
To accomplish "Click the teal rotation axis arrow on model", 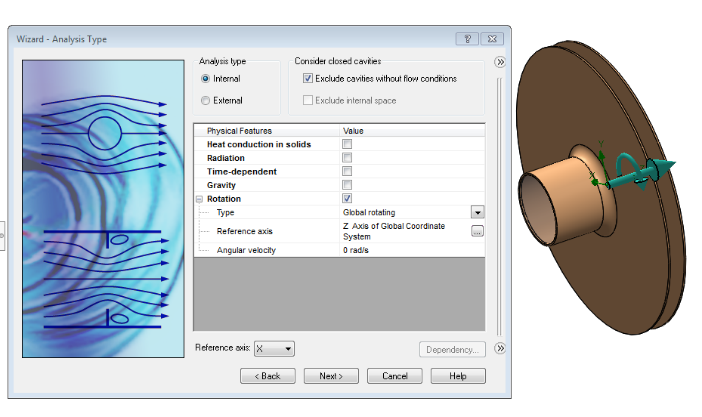I will pos(640,172).
